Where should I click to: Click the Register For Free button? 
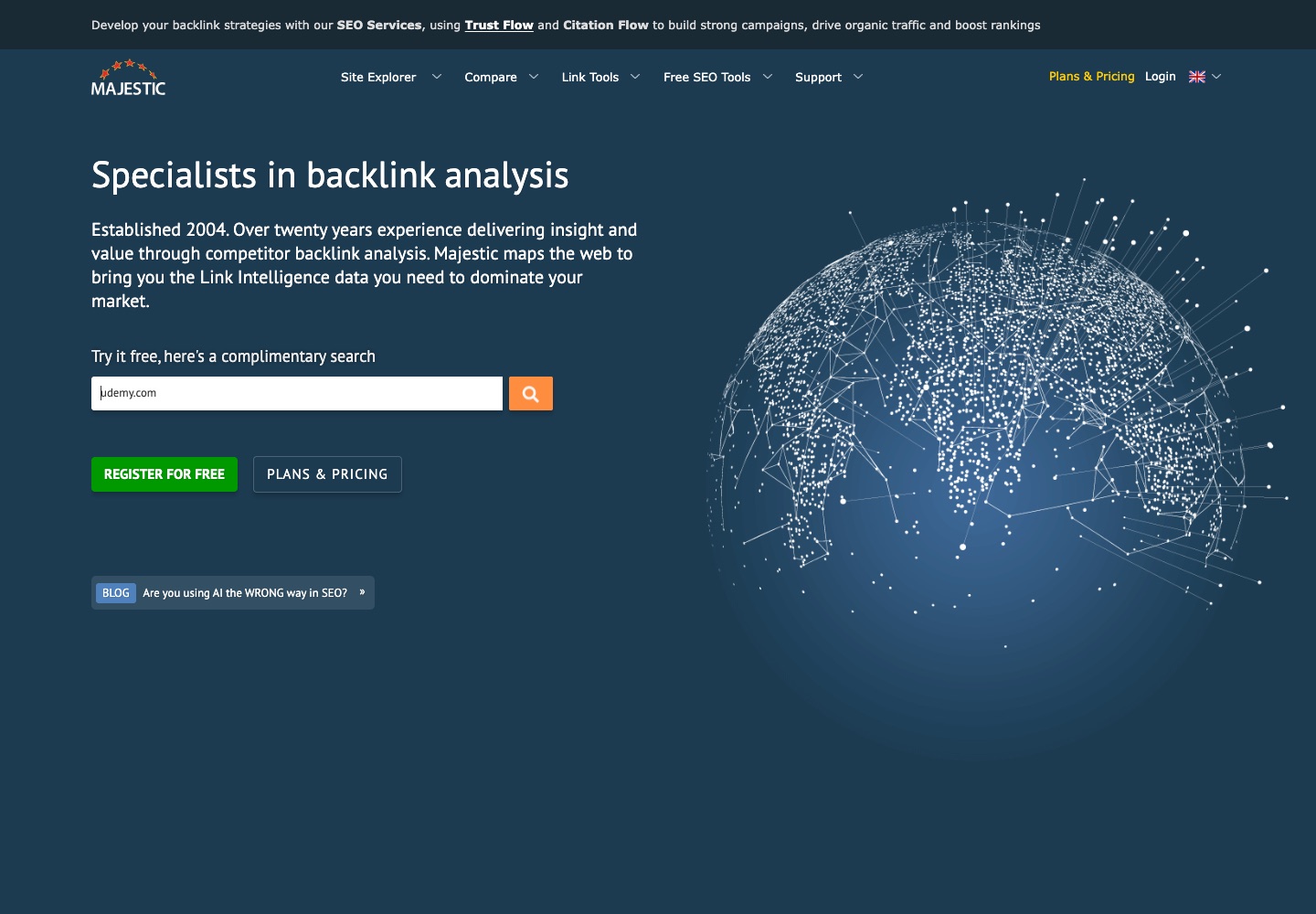point(164,474)
